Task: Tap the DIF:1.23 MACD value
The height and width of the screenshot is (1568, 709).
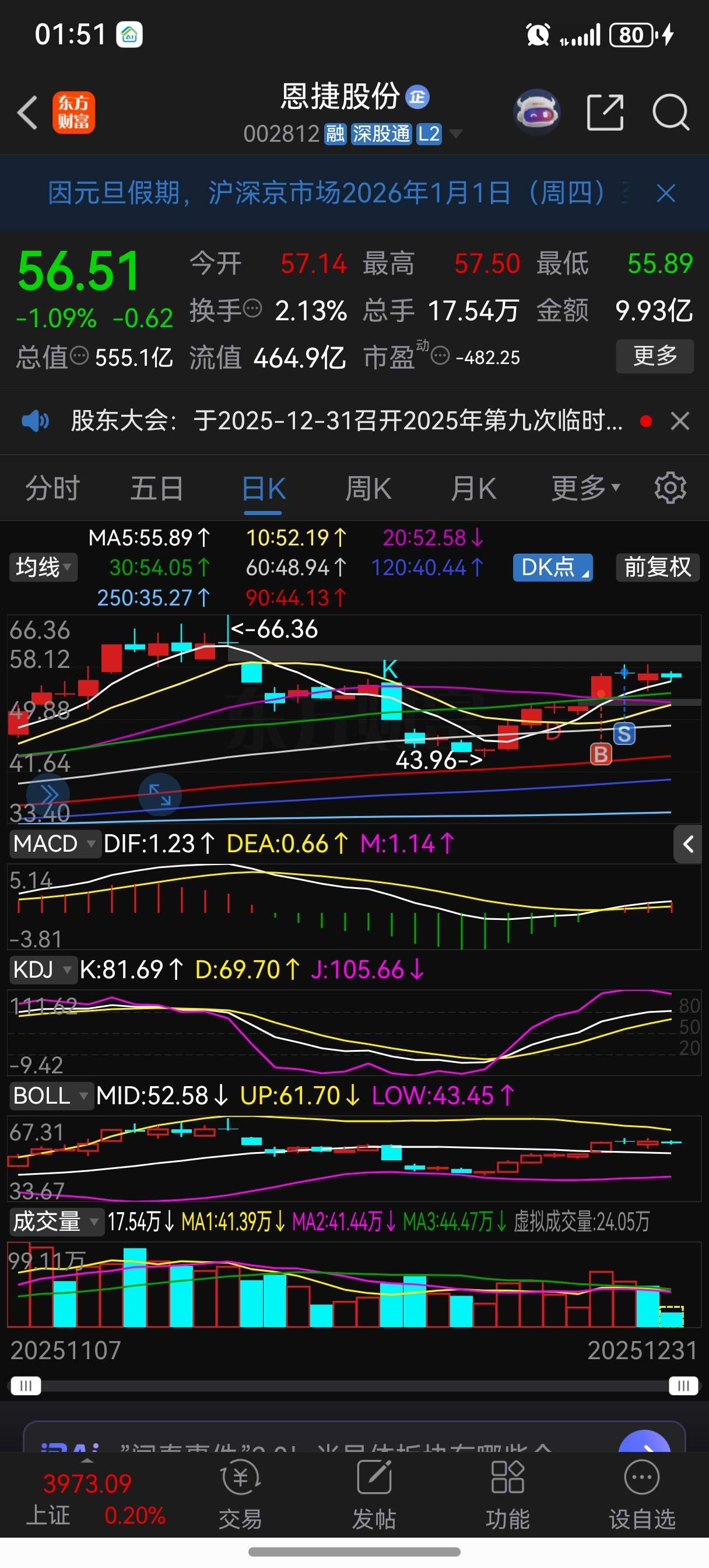Action: click(159, 844)
